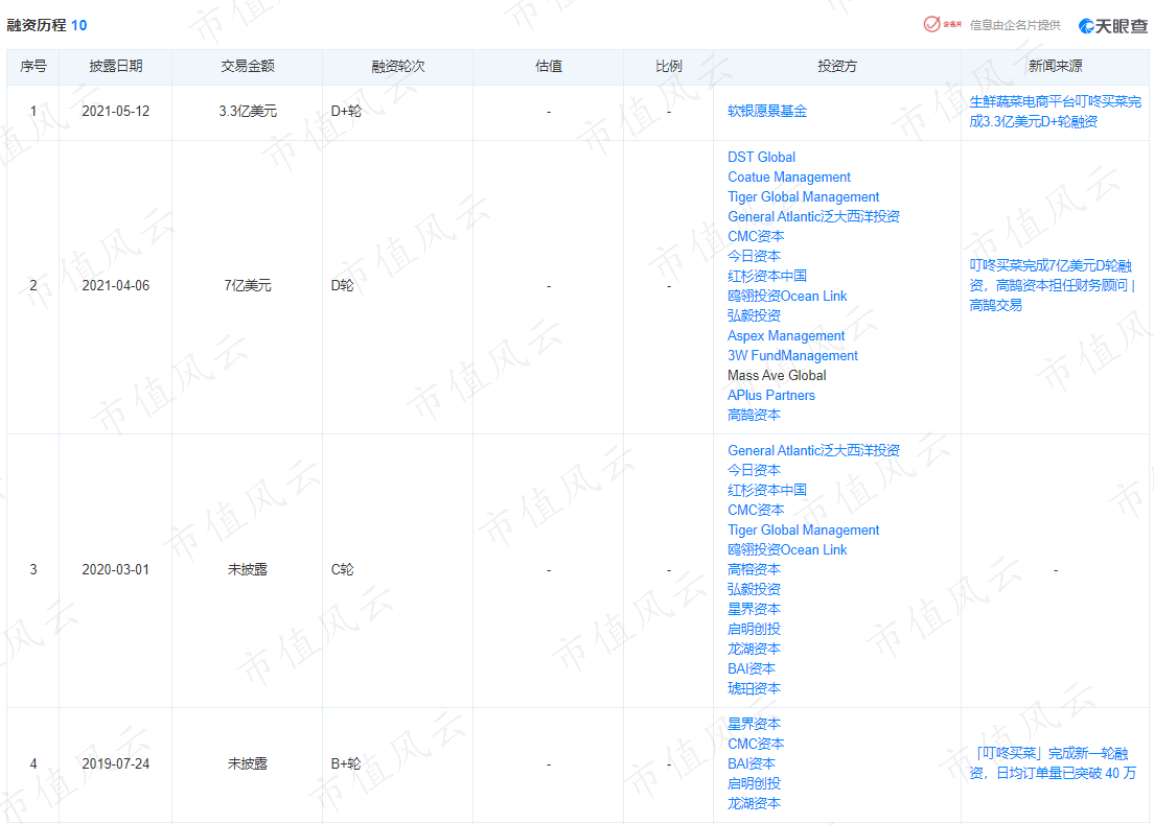Open the 软银愿景基金 investor link
The image size is (1154, 825).
pos(767,111)
